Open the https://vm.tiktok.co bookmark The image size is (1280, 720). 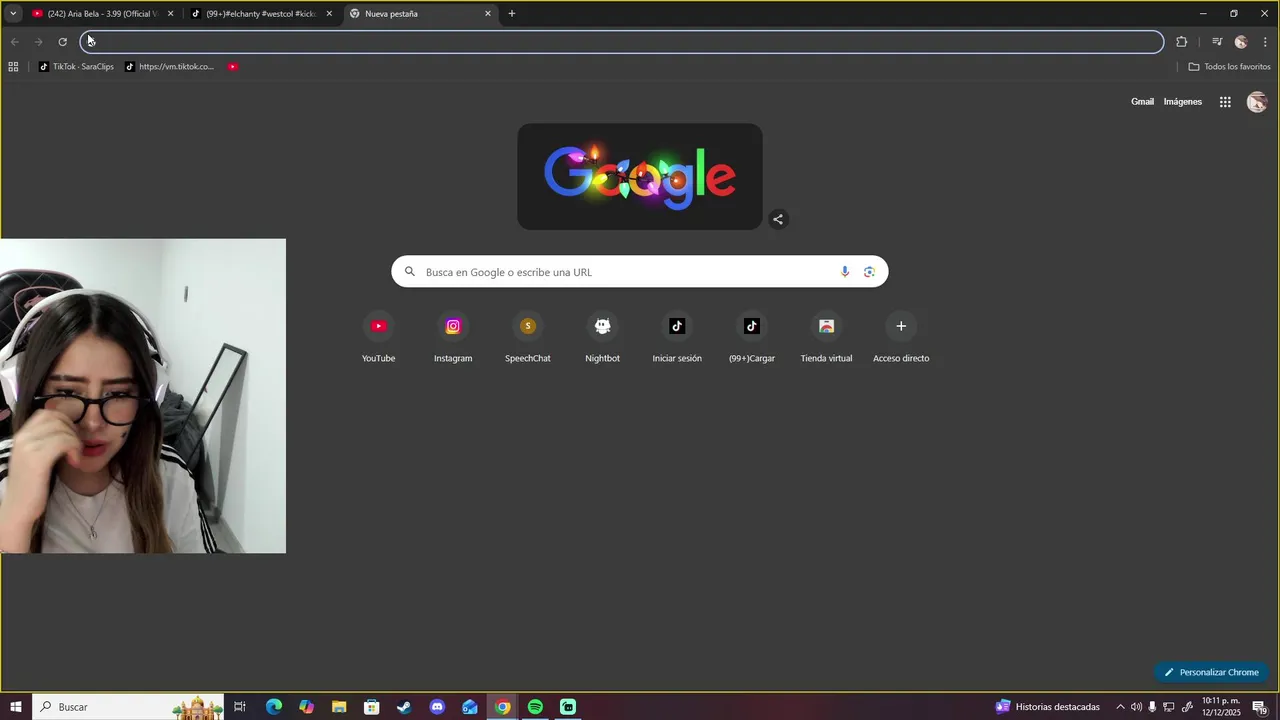point(170,67)
